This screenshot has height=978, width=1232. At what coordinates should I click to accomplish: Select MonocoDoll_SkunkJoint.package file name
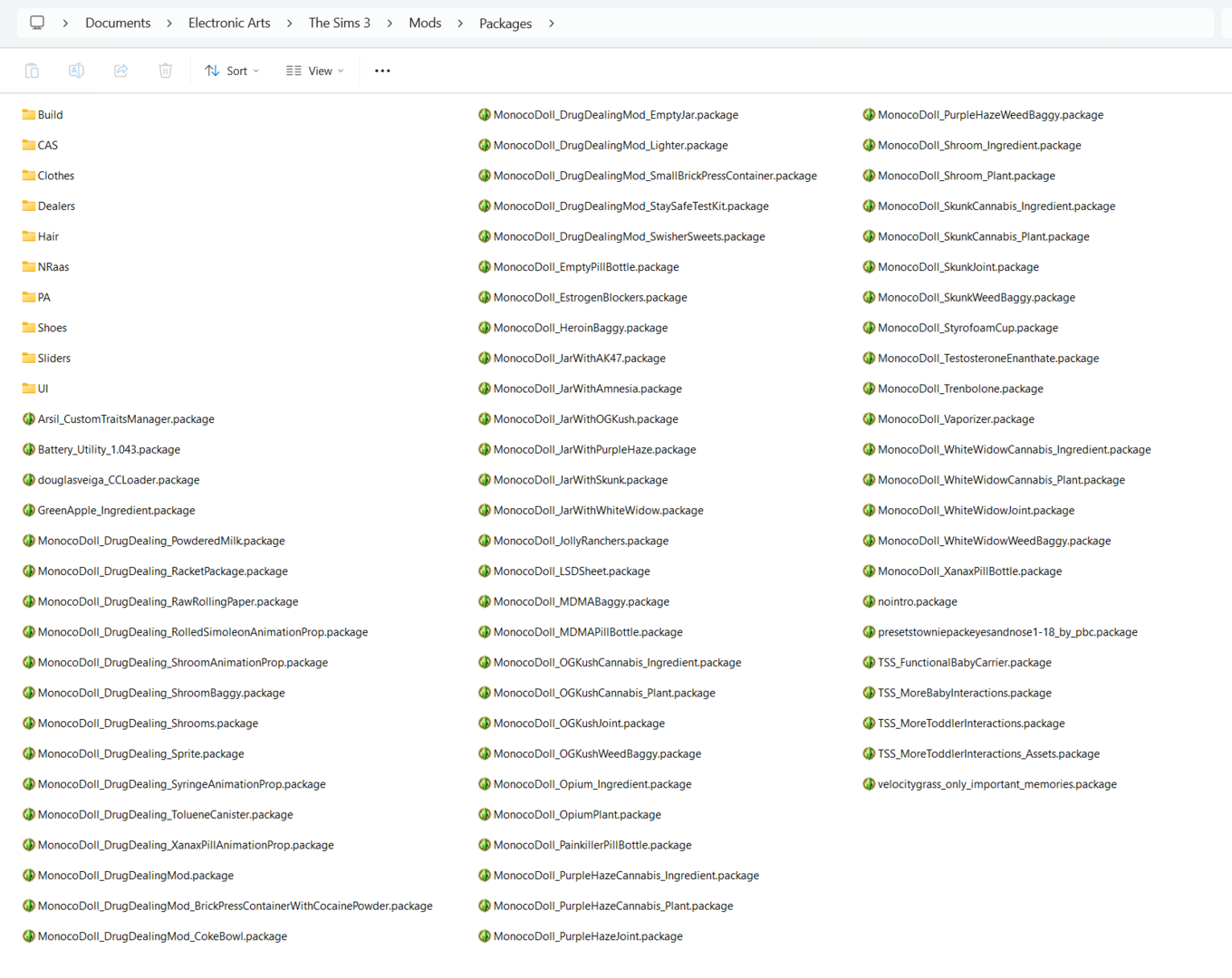(958, 267)
